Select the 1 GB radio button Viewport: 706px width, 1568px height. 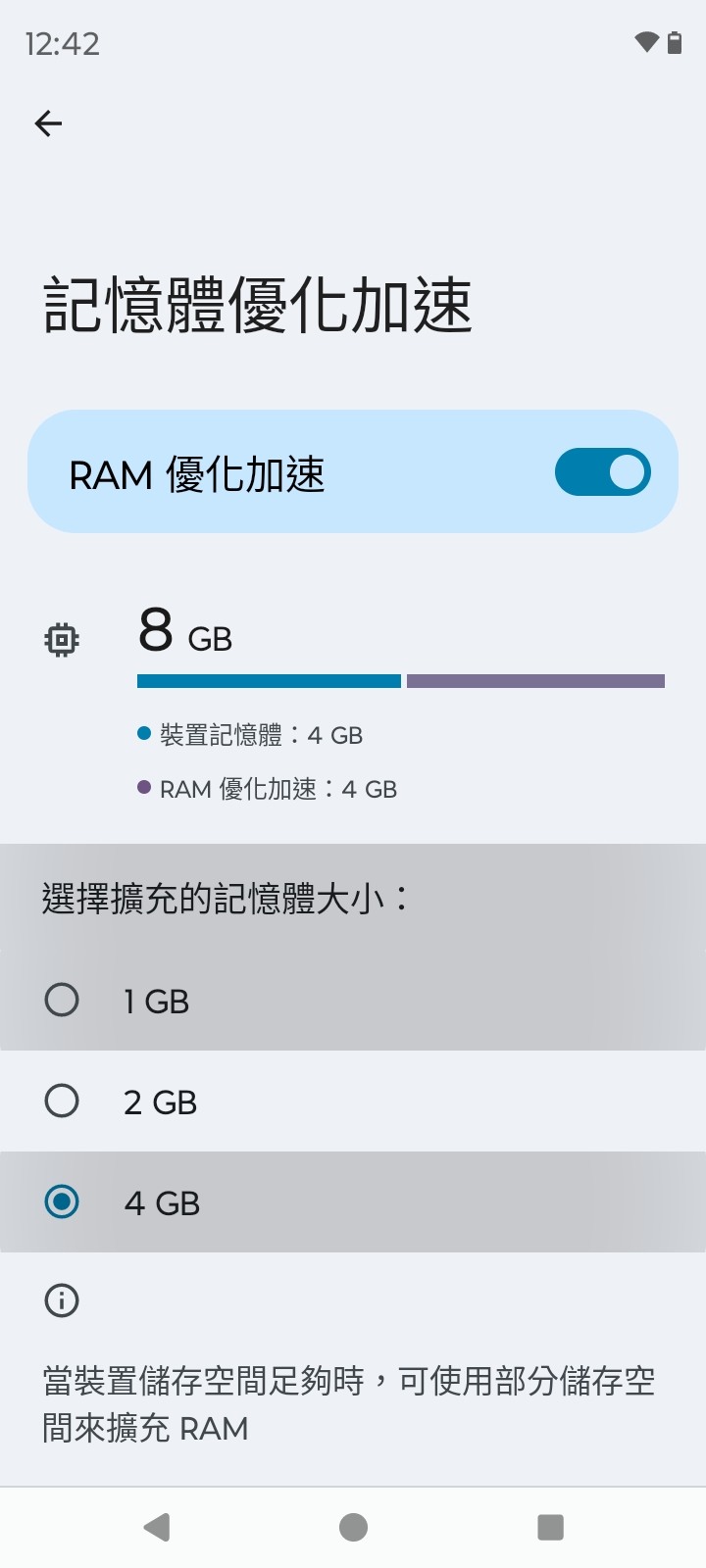pyautogui.click(x=62, y=1001)
